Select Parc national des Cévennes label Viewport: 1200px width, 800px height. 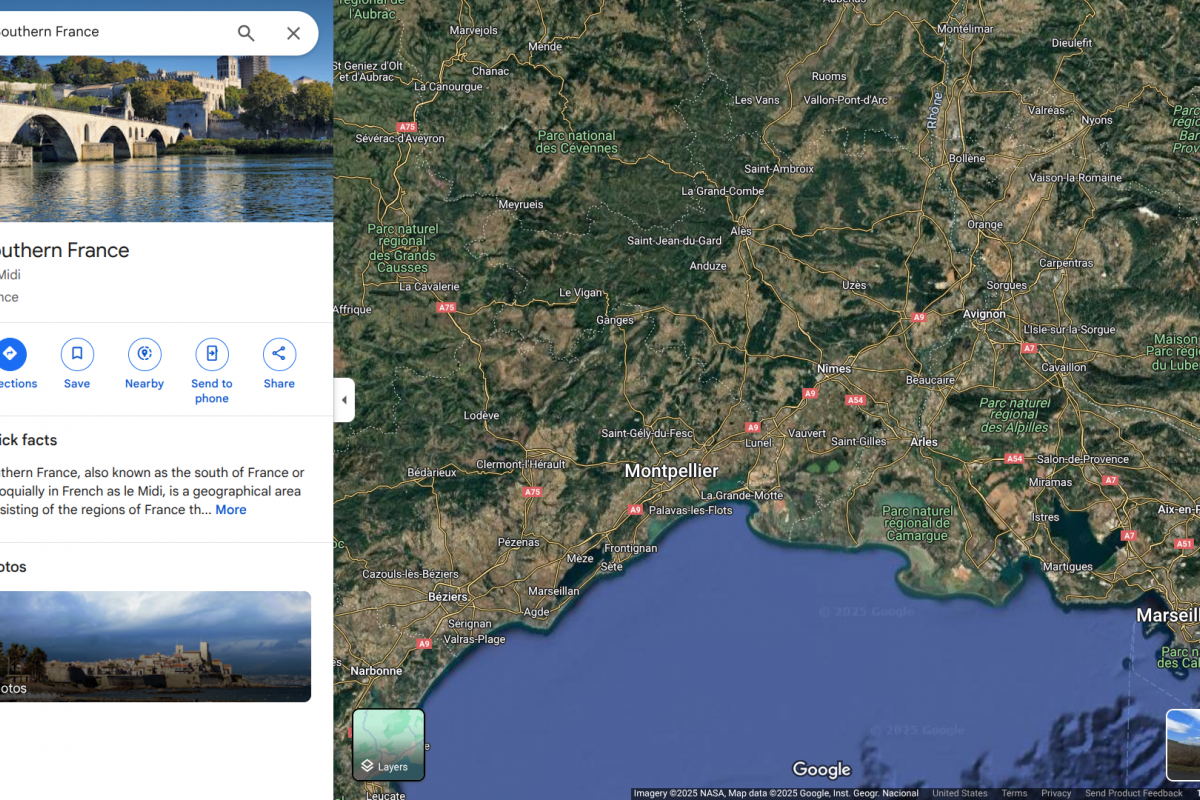(577, 142)
